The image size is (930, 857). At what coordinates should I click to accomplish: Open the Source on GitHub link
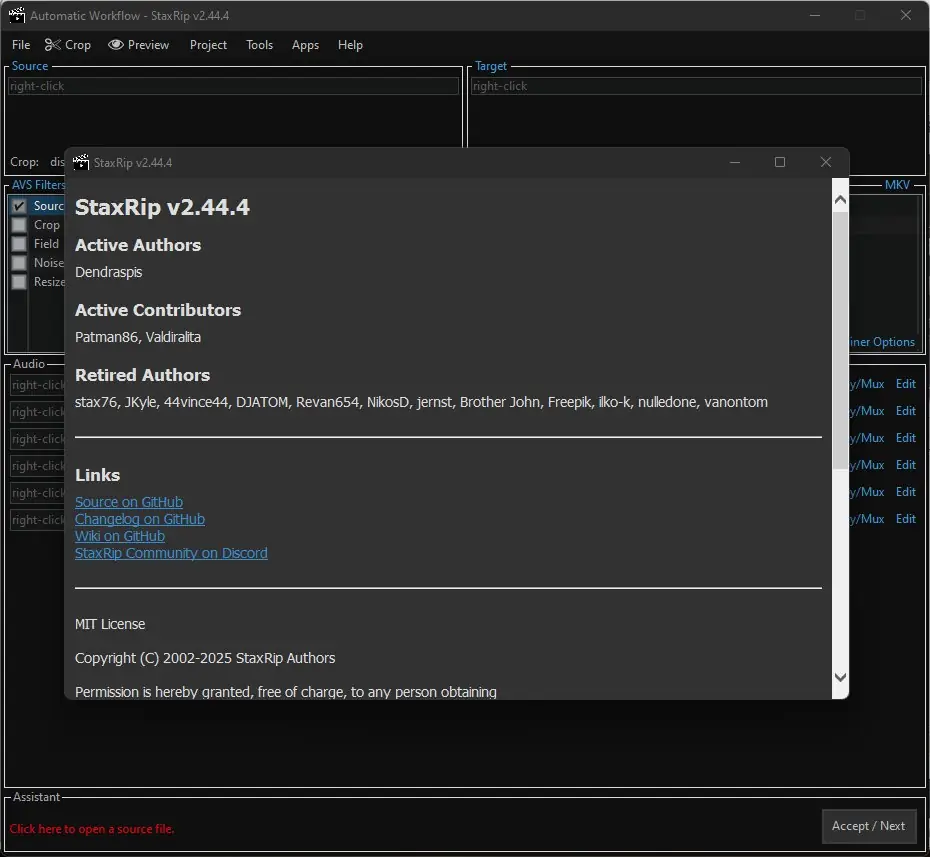(x=129, y=502)
